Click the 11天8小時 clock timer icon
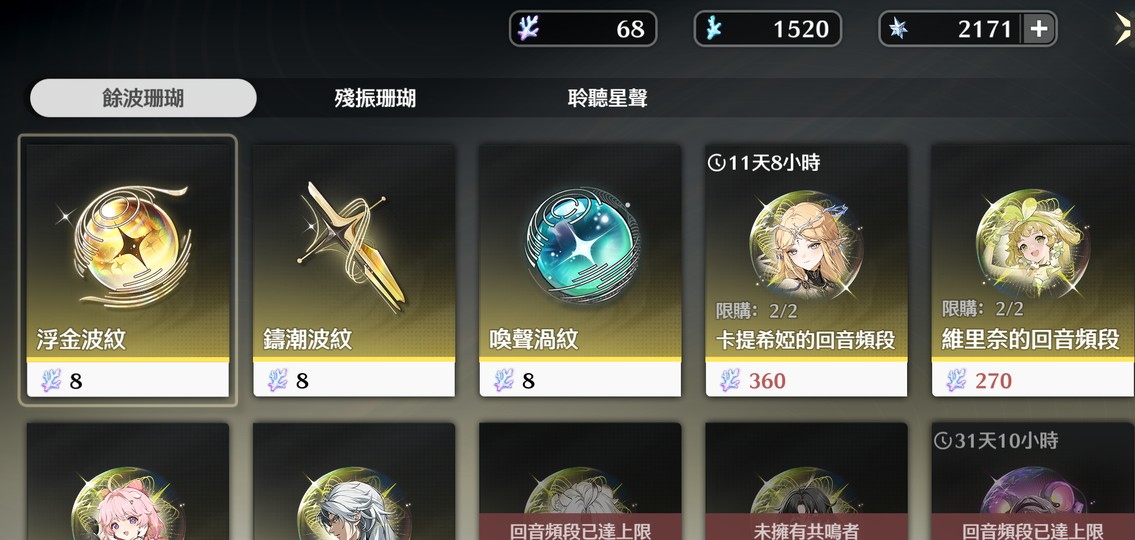The width and height of the screenshot is (1135, 540). click(x=716, y=164)
